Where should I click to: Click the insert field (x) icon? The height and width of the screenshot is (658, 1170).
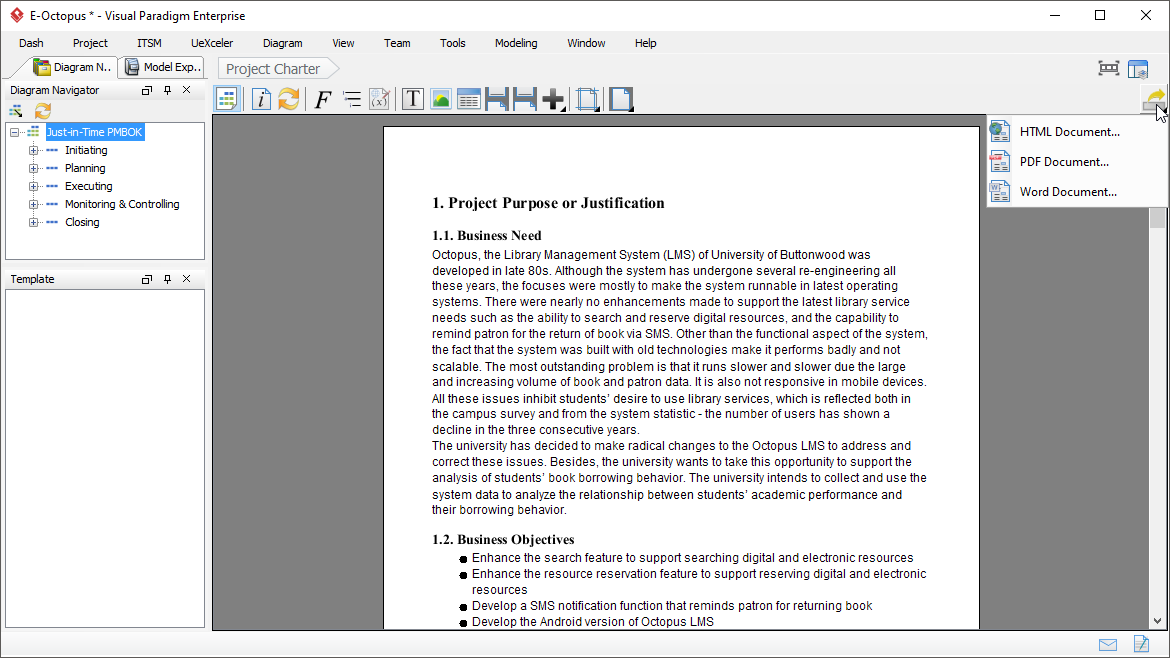coord(380,98)
